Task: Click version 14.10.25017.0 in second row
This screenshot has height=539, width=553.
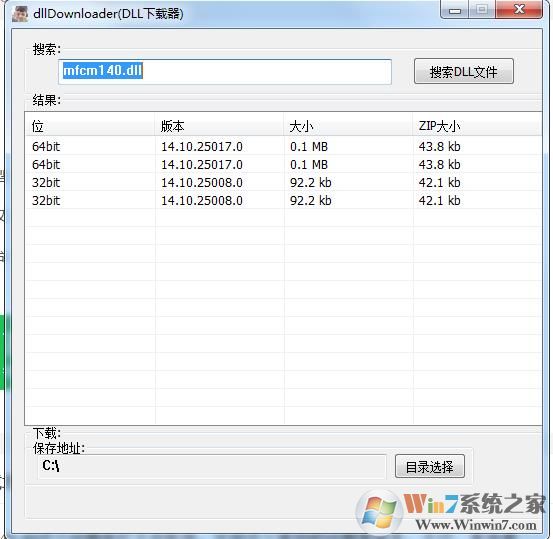Action: click(202, 164)
